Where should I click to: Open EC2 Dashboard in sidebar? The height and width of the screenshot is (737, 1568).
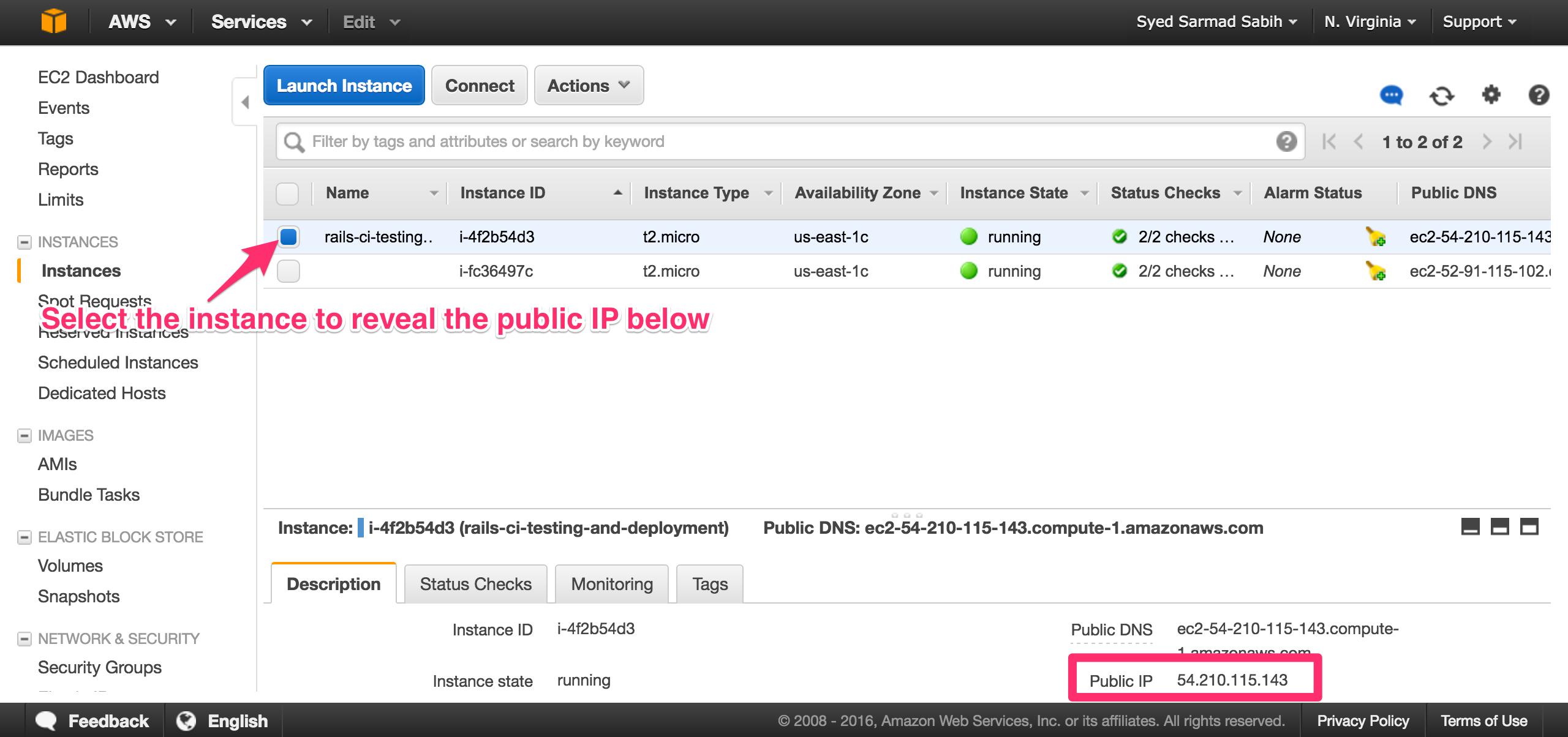coord(98,77)
